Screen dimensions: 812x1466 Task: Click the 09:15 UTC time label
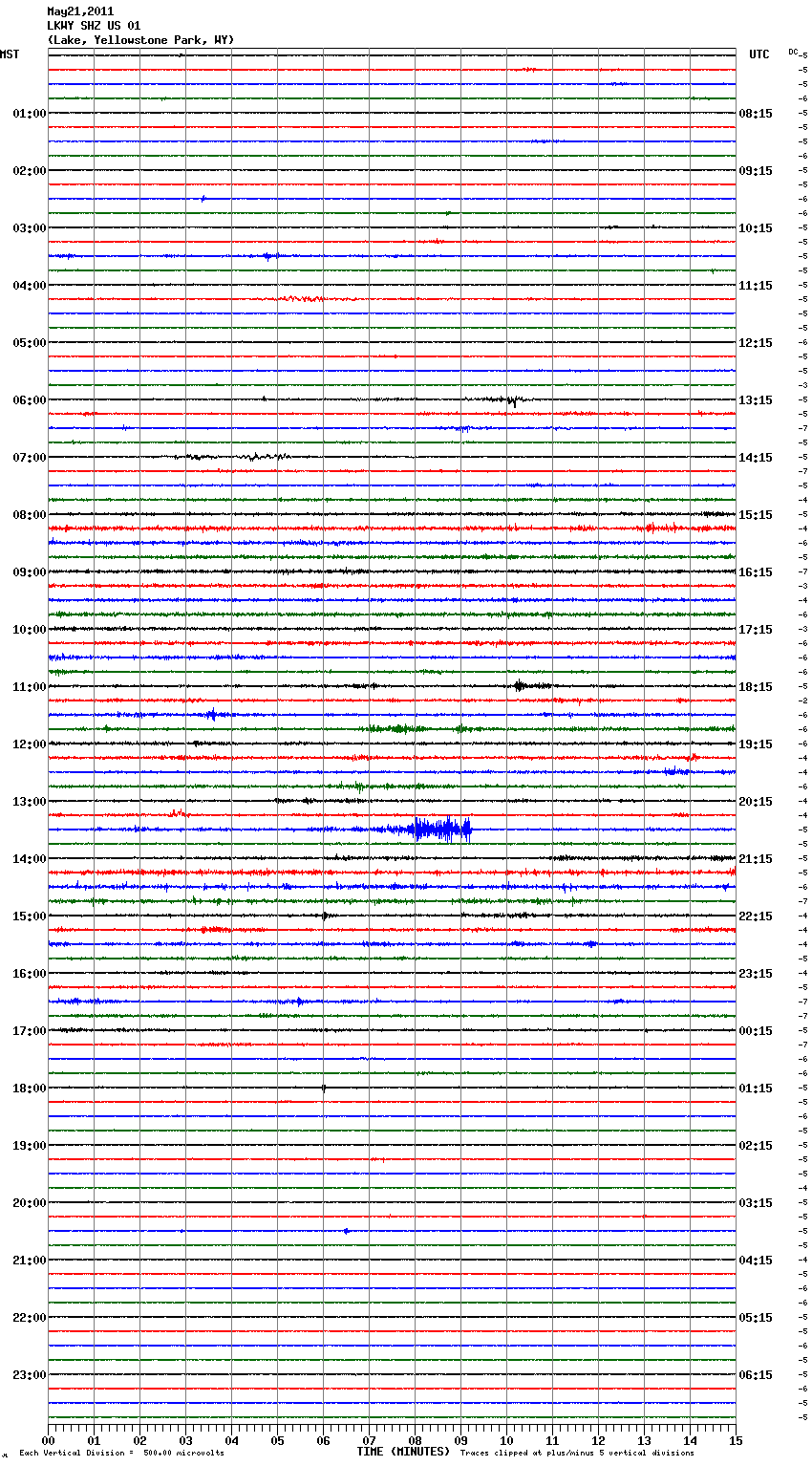tap(756, 171)
